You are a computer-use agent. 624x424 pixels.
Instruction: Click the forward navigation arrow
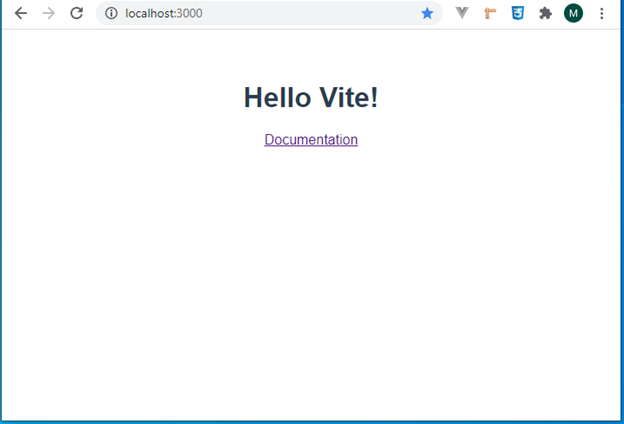tap(49, 13)
